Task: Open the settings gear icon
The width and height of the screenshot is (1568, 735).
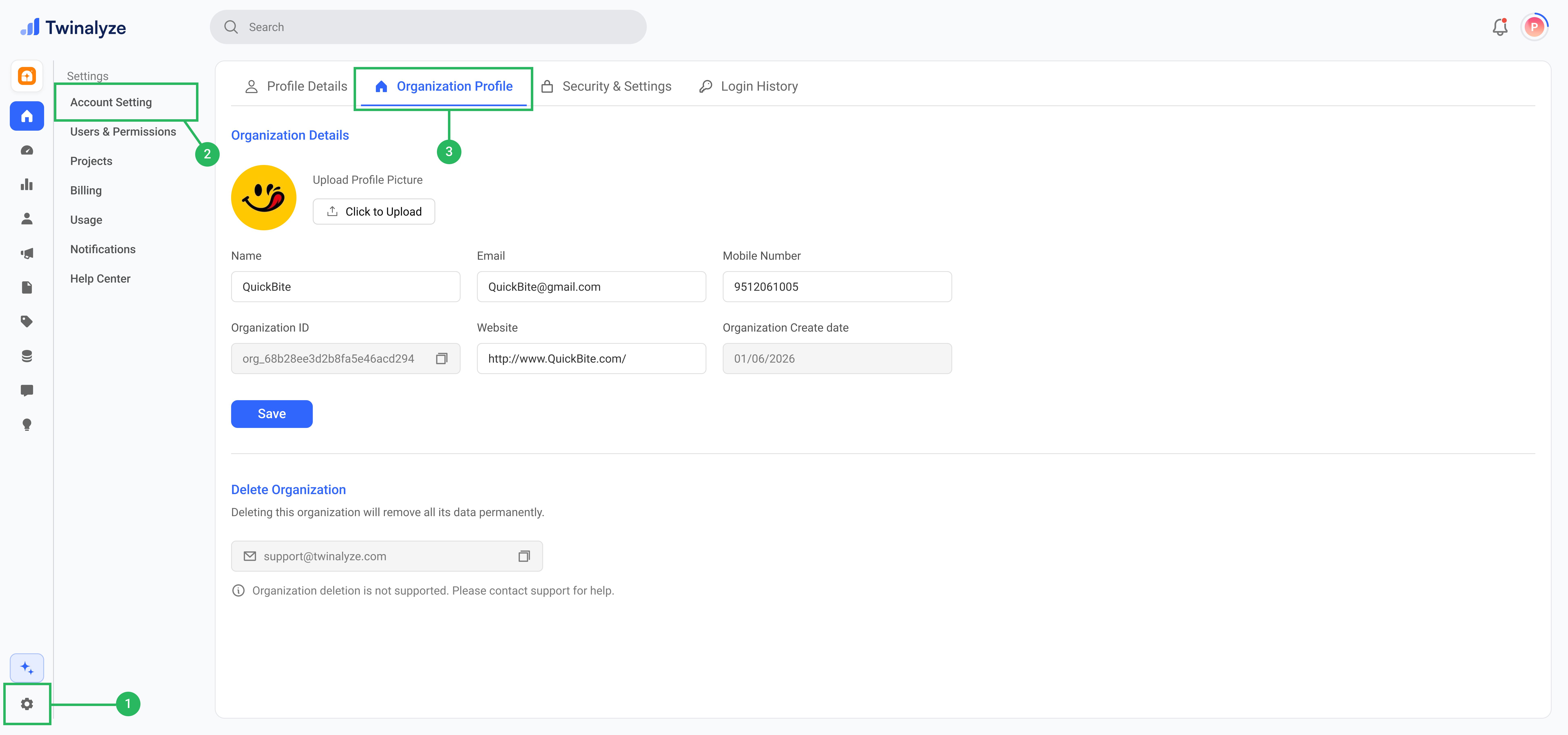Action: click(x=27, y=704)
